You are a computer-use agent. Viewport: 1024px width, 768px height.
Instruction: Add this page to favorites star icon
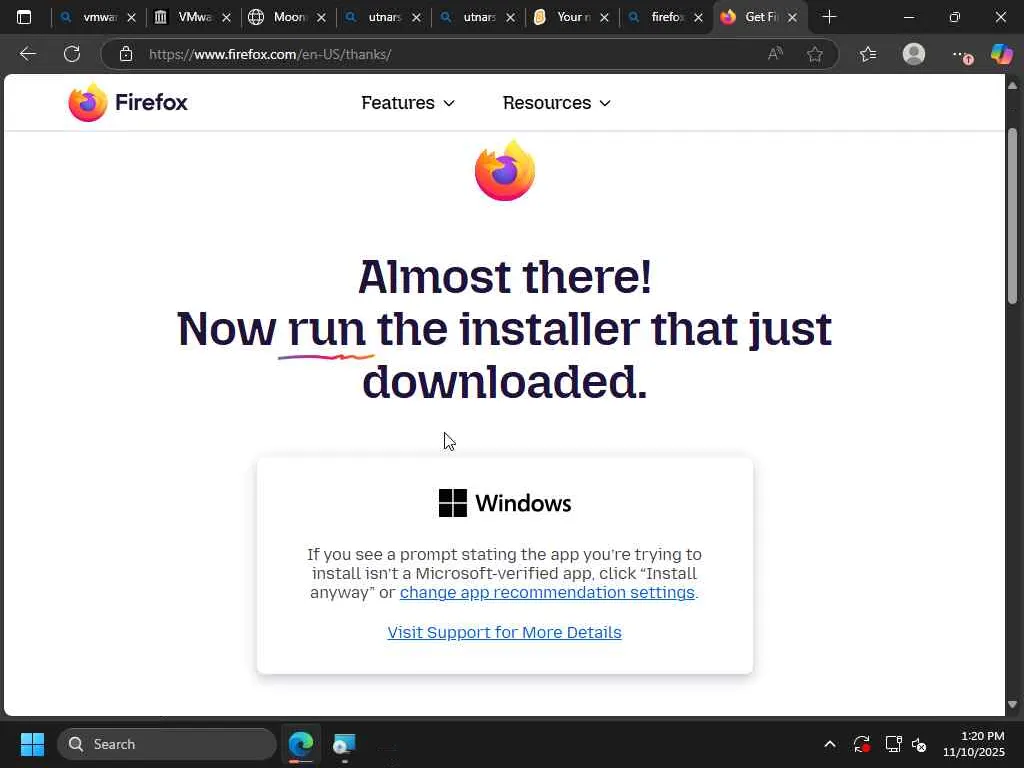(x=814, y=54)
